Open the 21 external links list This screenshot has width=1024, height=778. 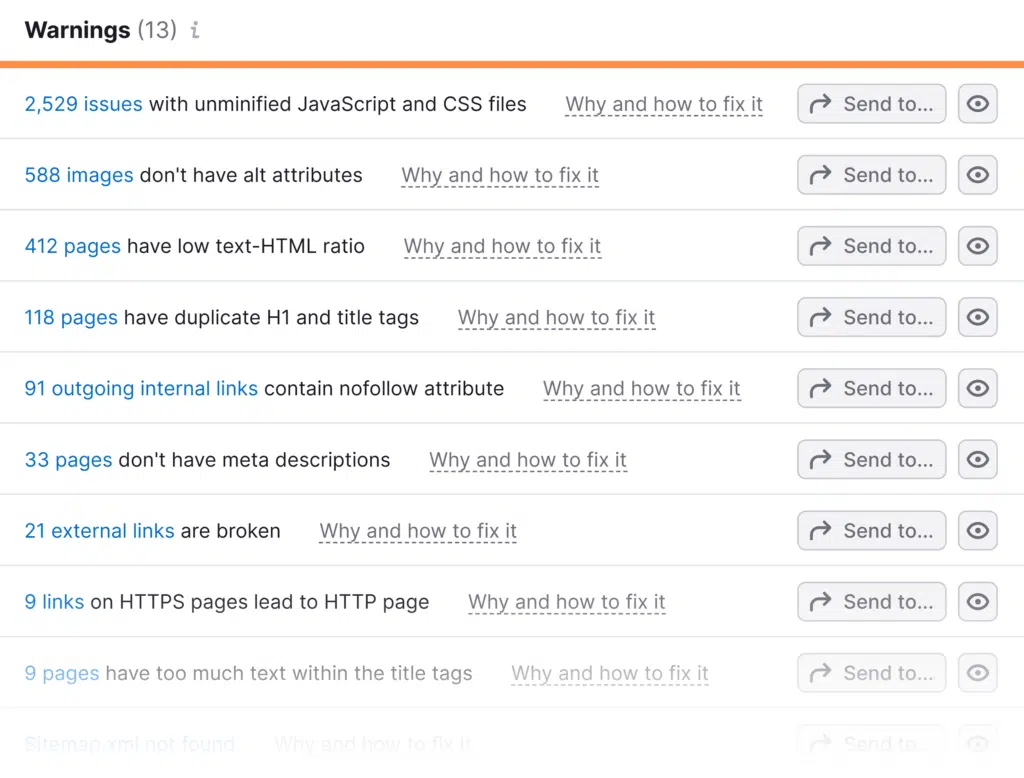pyautogui.click(x=99, y=531)
